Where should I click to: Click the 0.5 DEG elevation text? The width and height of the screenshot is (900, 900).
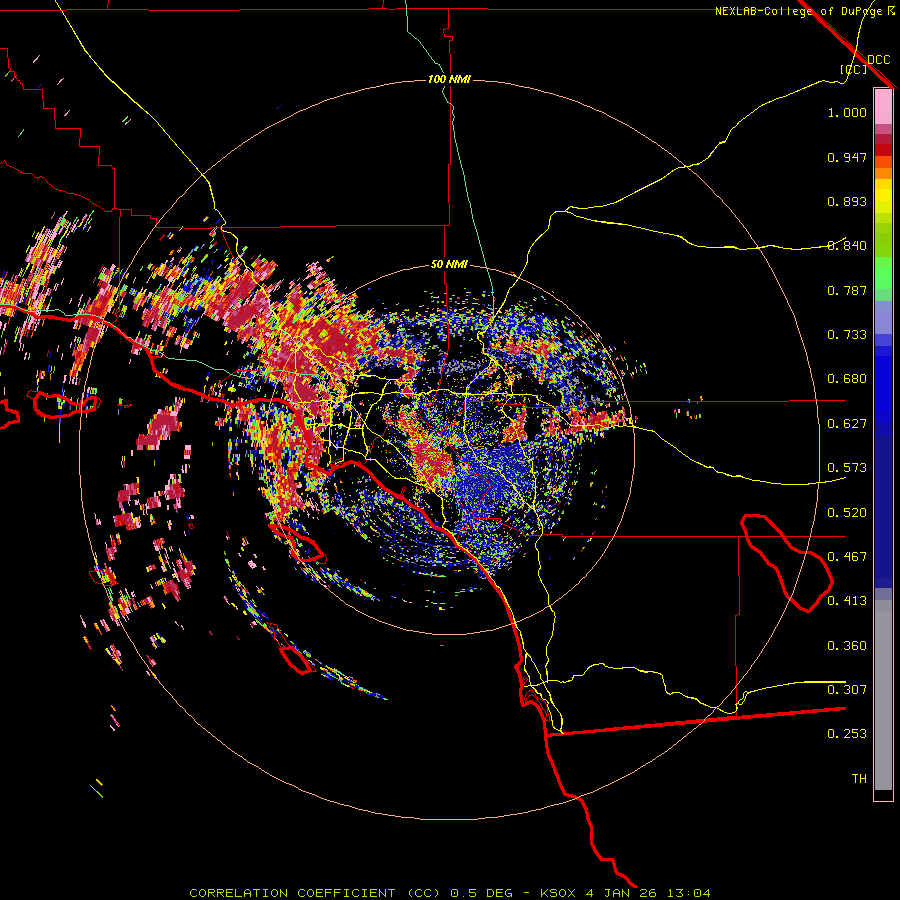coord(480,893)
